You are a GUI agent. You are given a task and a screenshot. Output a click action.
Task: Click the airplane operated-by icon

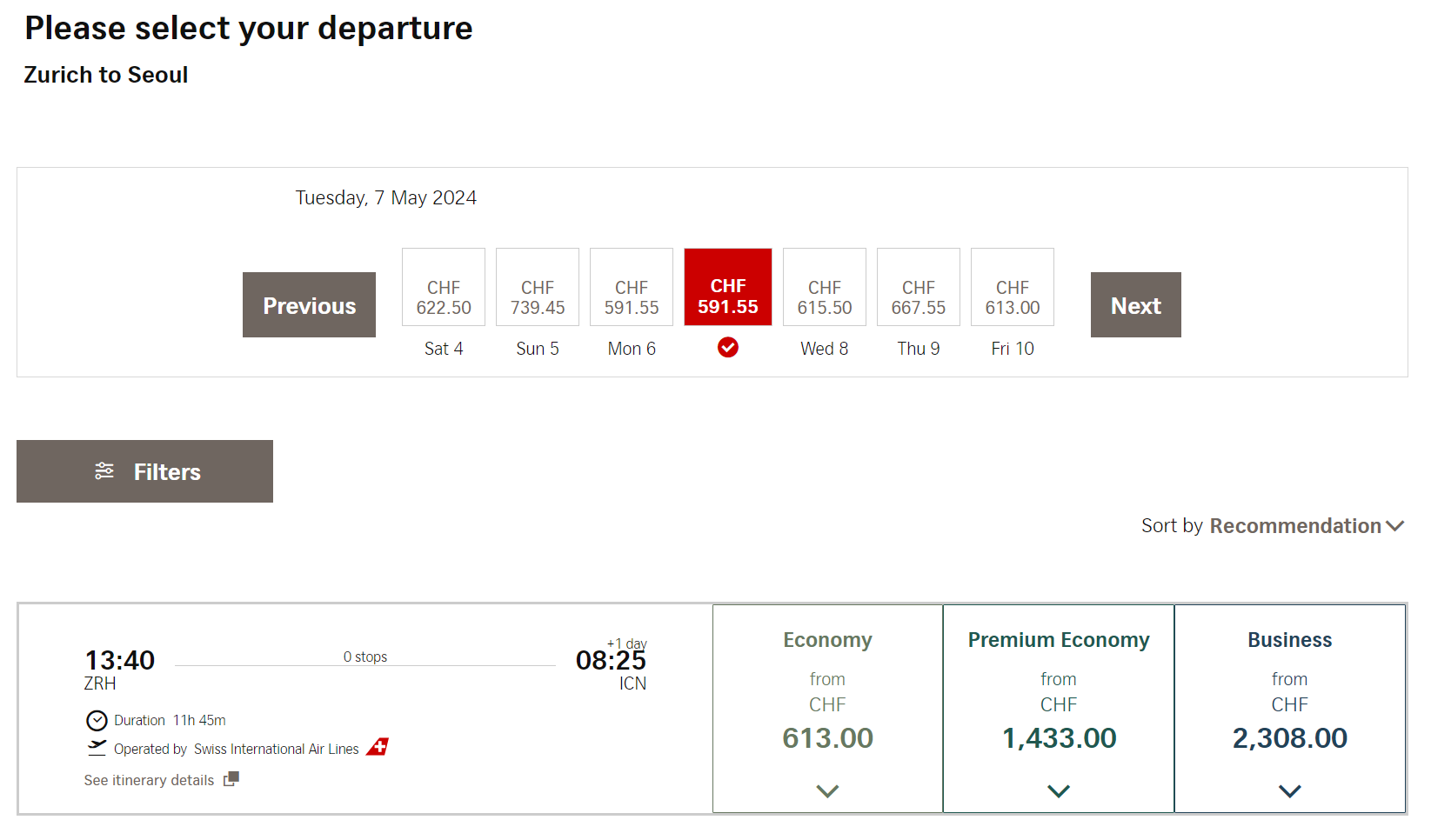(97, 748)
